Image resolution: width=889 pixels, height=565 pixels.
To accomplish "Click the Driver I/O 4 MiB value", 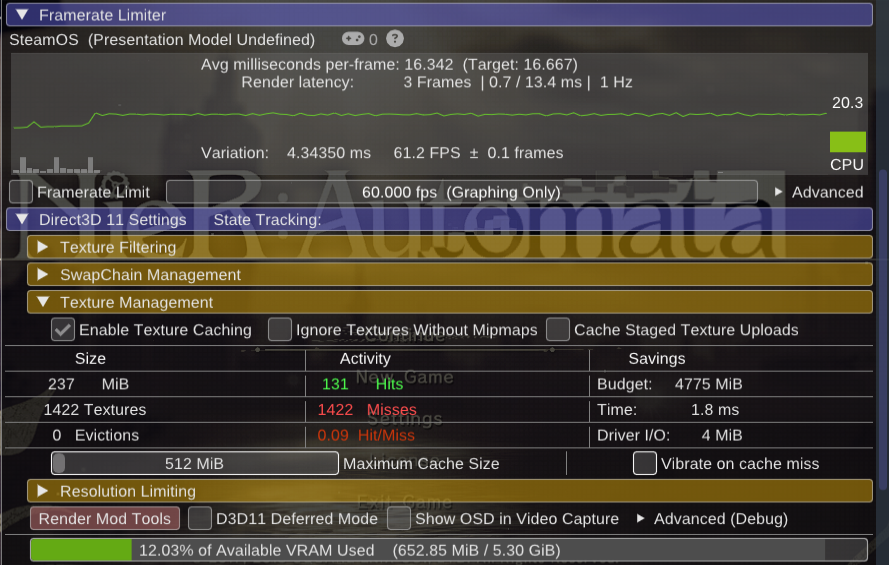I will coord(669,435).
